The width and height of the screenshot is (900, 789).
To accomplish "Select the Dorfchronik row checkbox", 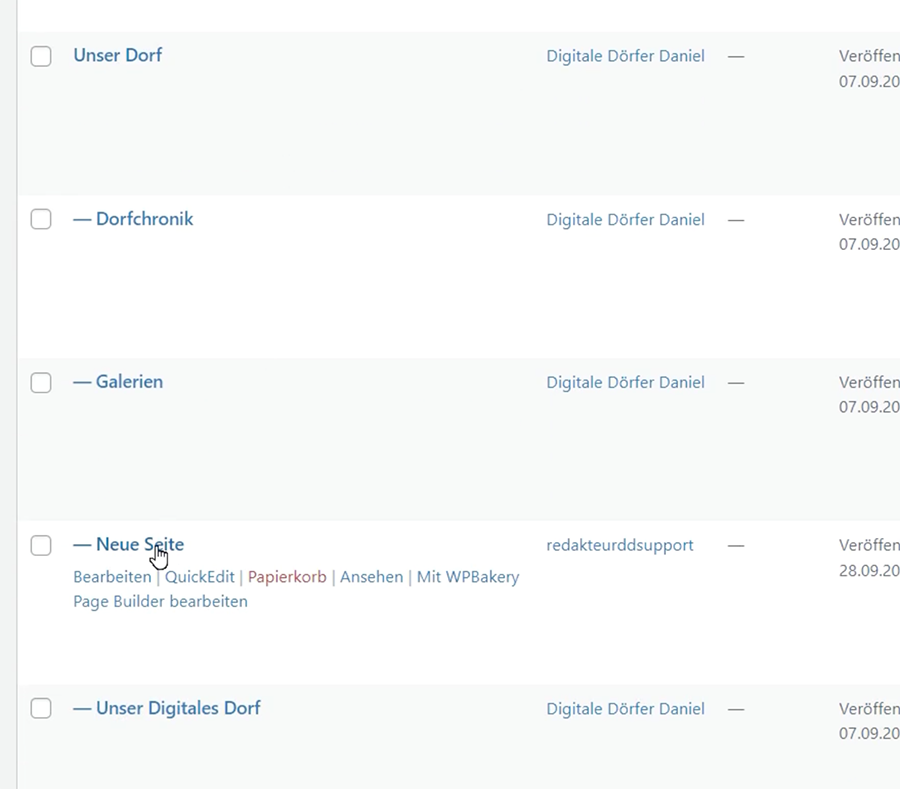I will coord(41,219).
